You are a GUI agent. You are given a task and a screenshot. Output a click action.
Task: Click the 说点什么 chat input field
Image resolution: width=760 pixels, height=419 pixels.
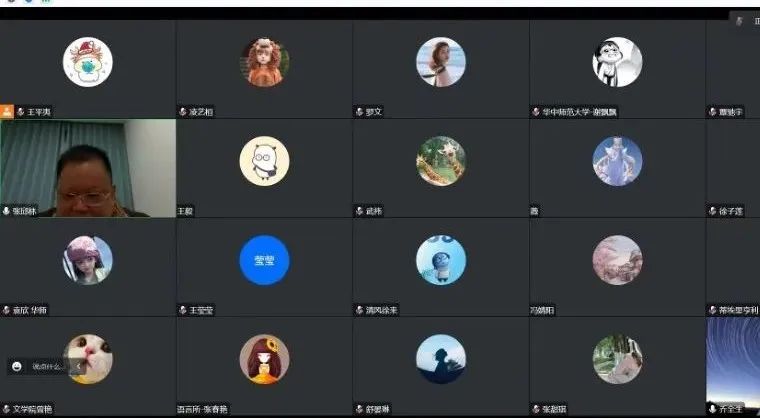click(x=47, y=366)
